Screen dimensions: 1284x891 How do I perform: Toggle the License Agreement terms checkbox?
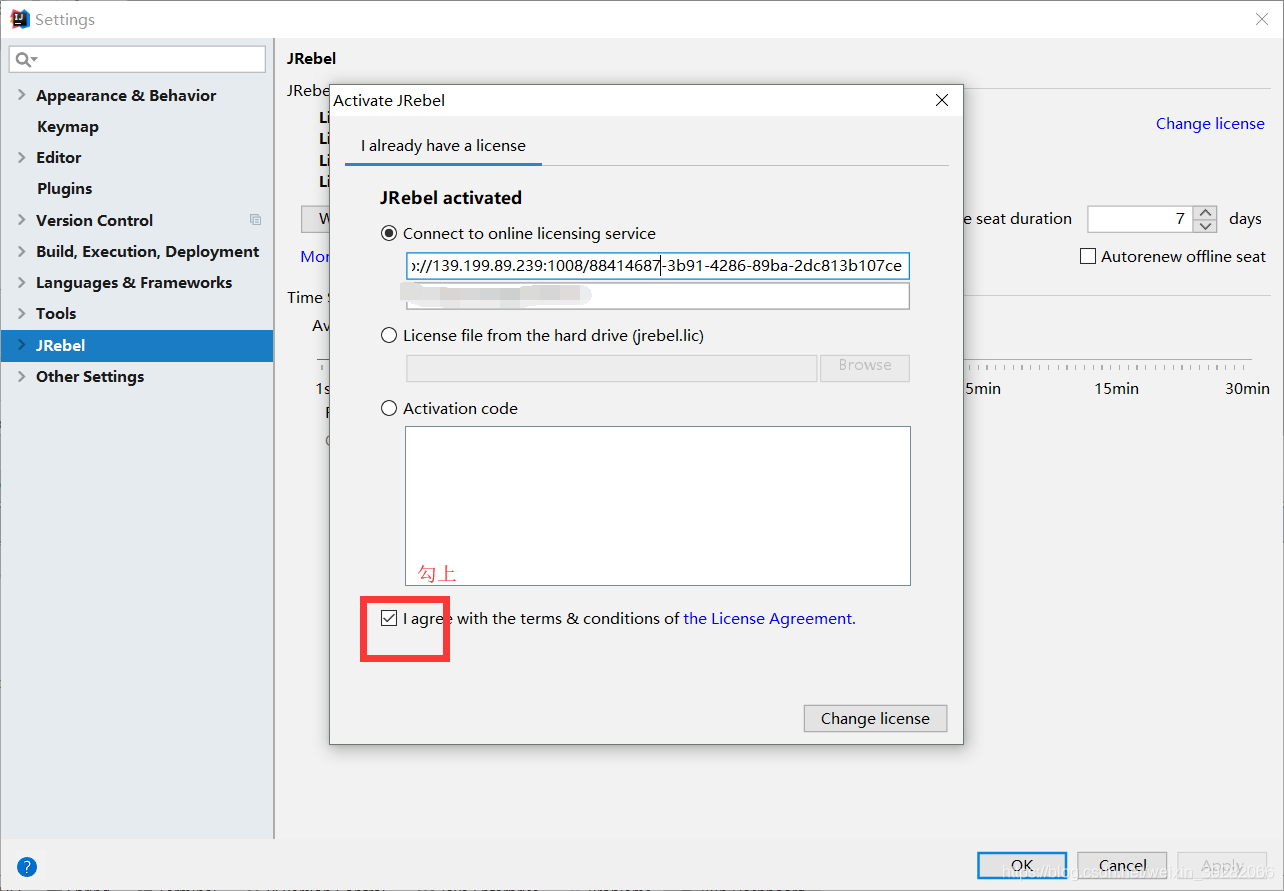coord(389,619)
